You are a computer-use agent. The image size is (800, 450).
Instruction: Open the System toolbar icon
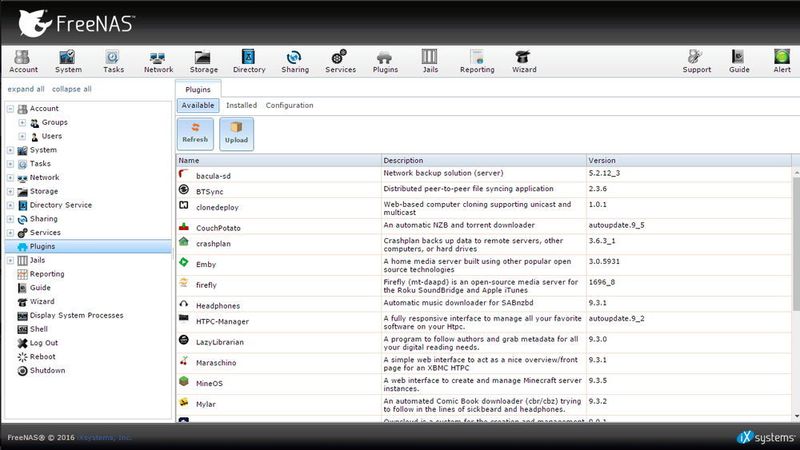pos(68,62)
